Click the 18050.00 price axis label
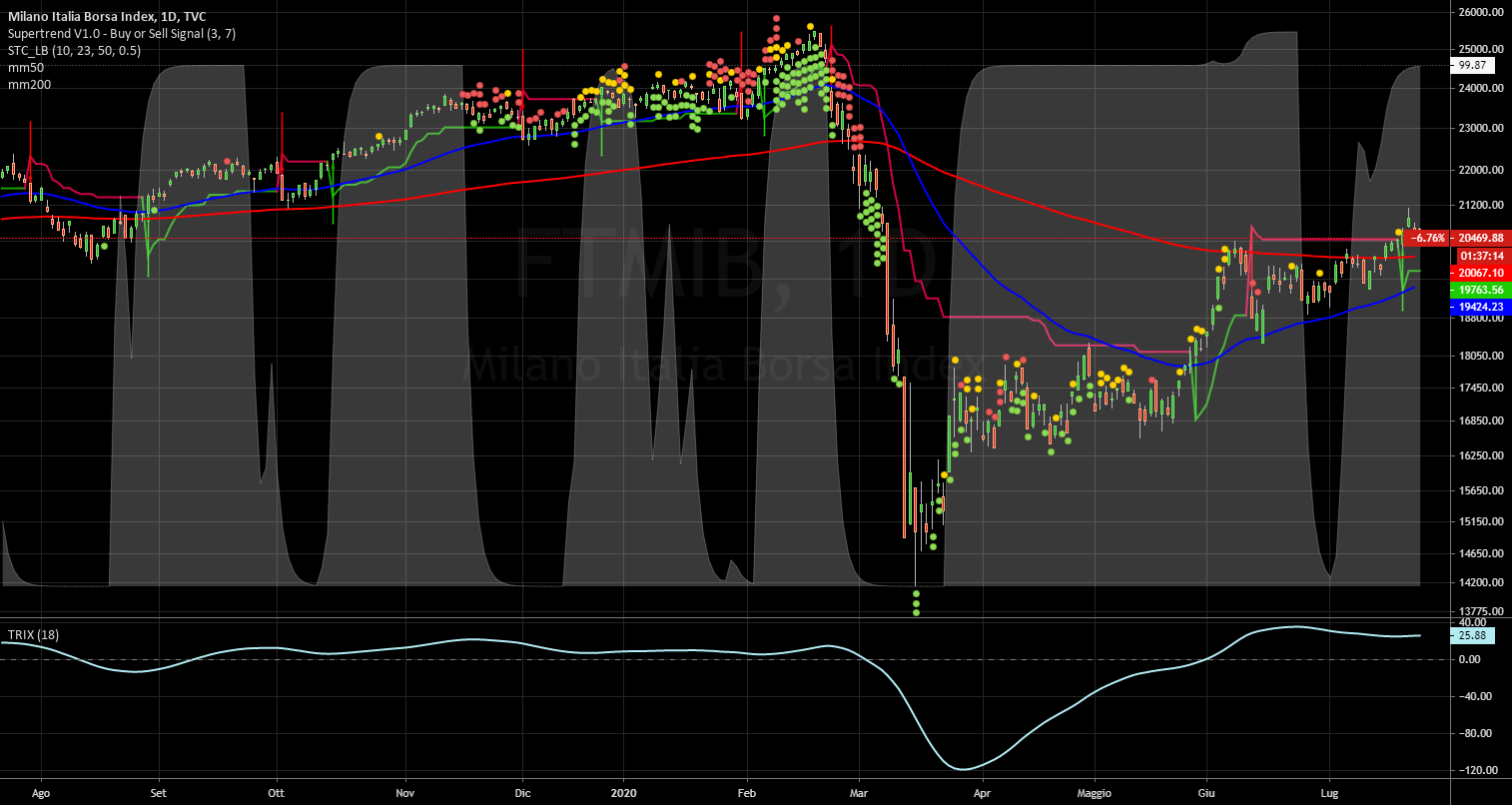The image size is (1512, 805). [1479, 356]
